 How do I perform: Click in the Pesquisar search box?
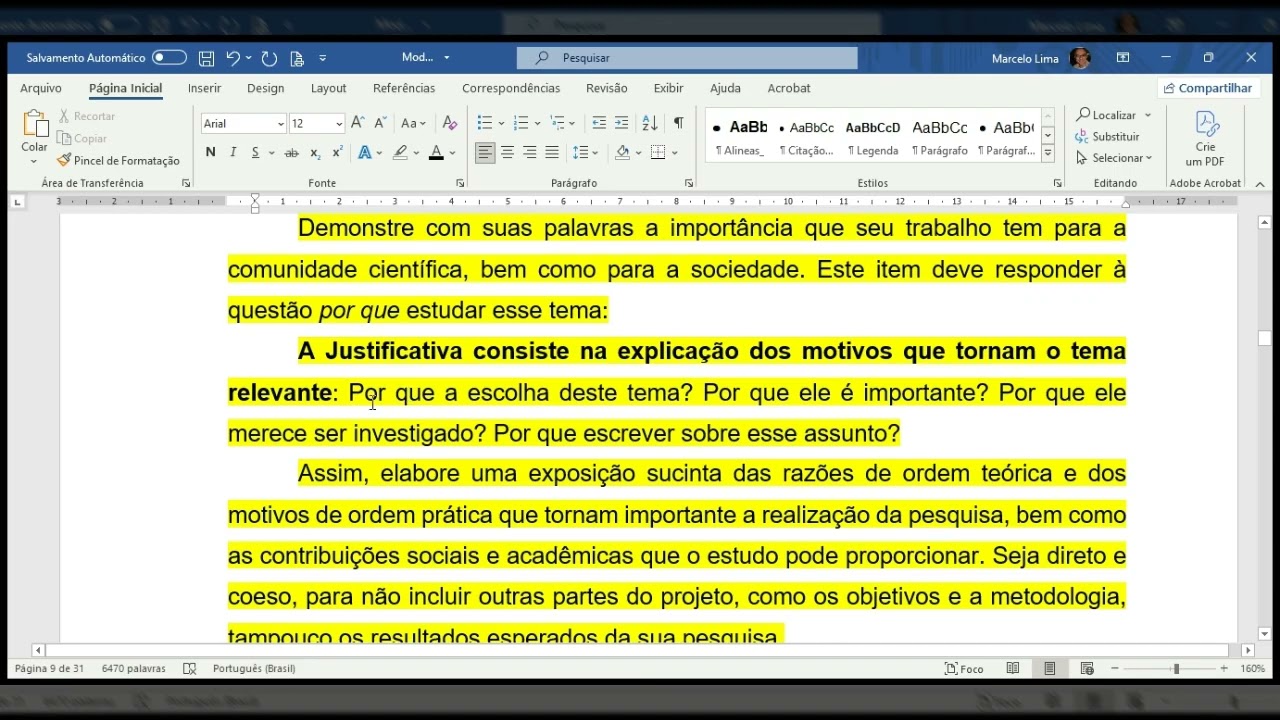(687, 58)
